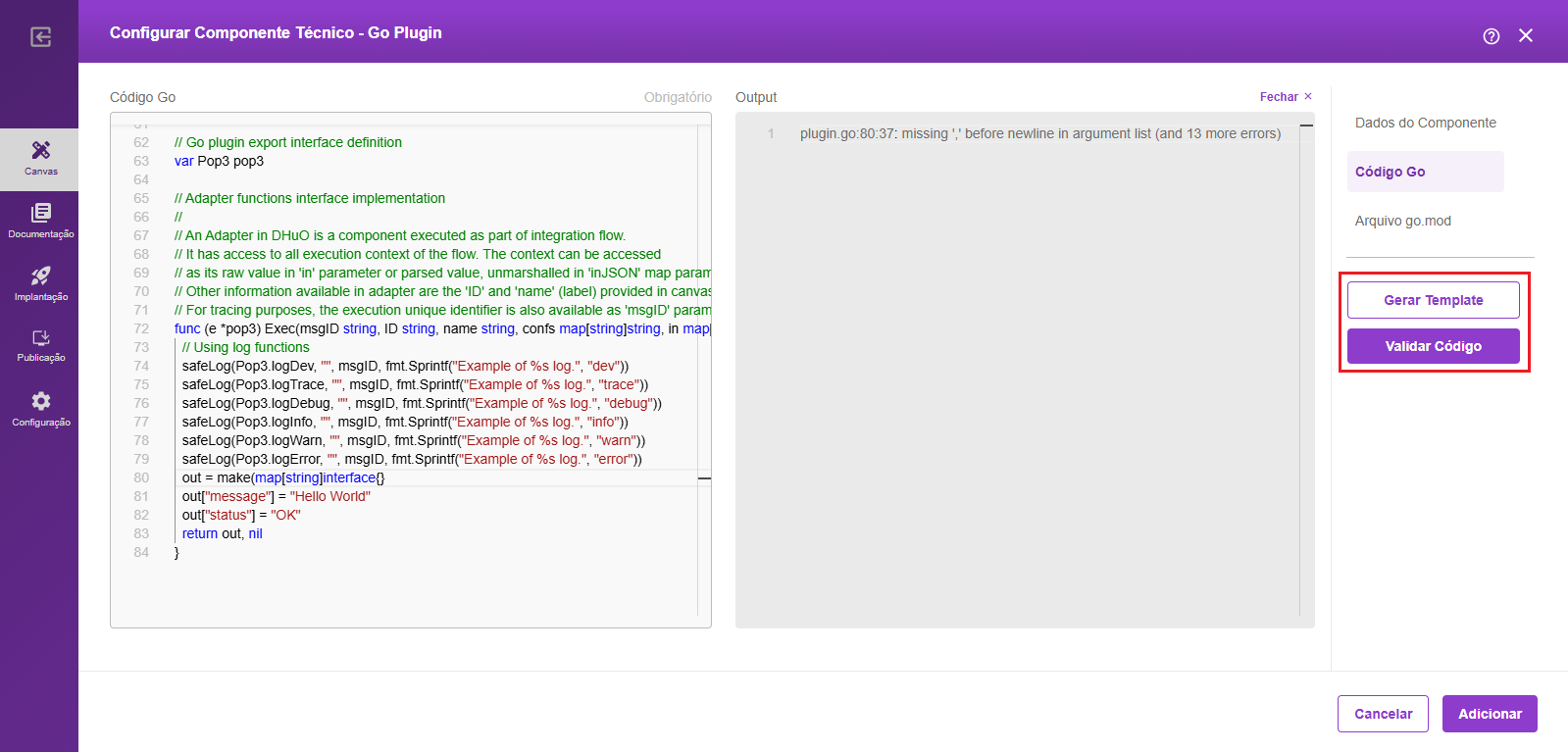Close the Output panel with Fechar

[x=1286, y=97]
